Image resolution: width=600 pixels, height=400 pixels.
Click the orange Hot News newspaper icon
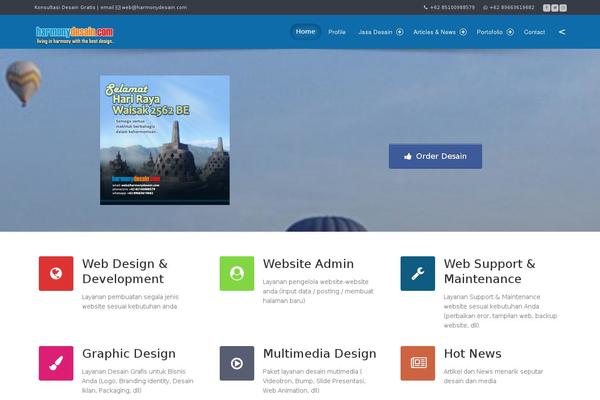point(418,363)
